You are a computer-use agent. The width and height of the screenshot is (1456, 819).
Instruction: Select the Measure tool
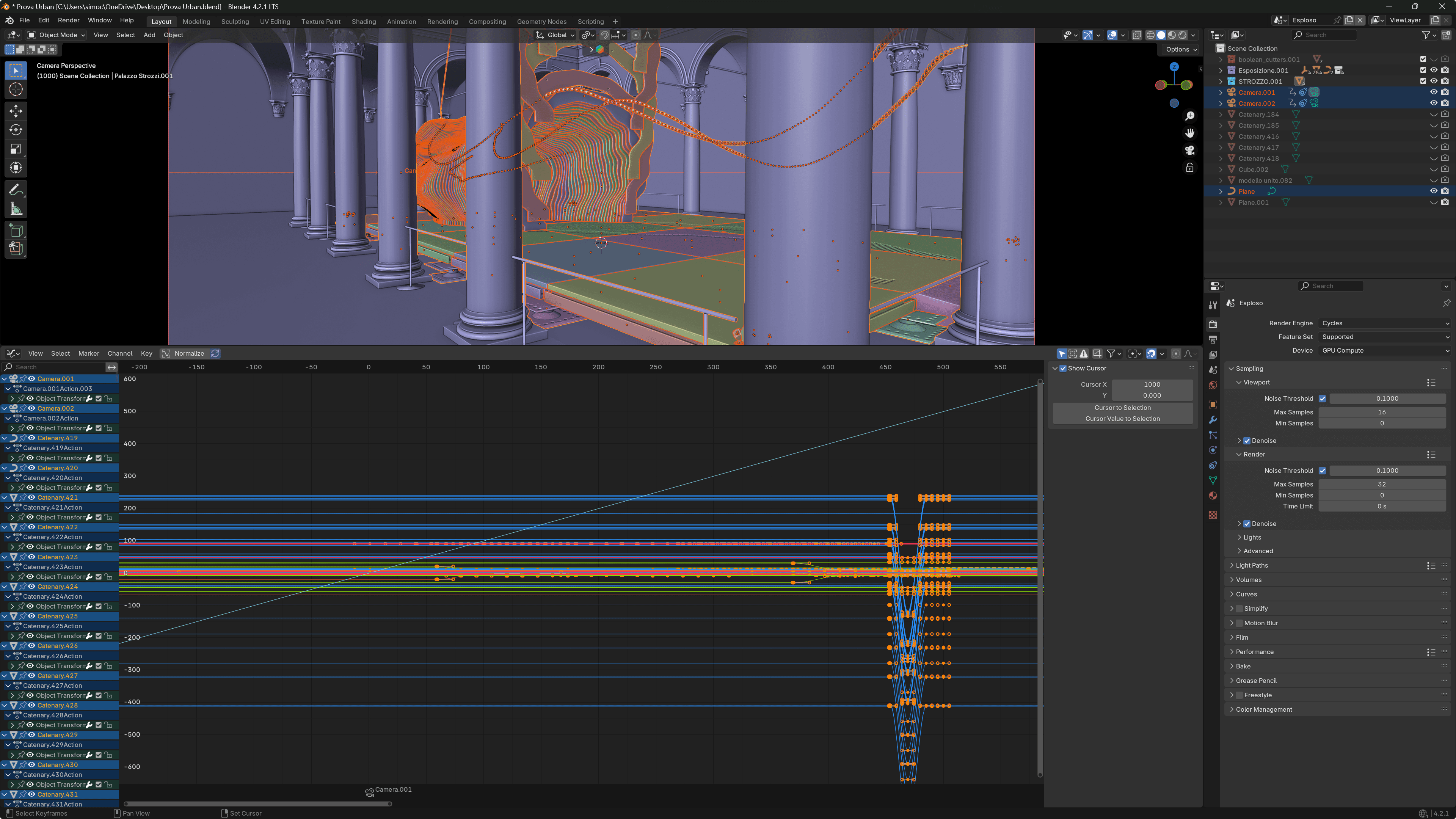click(16, 210)
